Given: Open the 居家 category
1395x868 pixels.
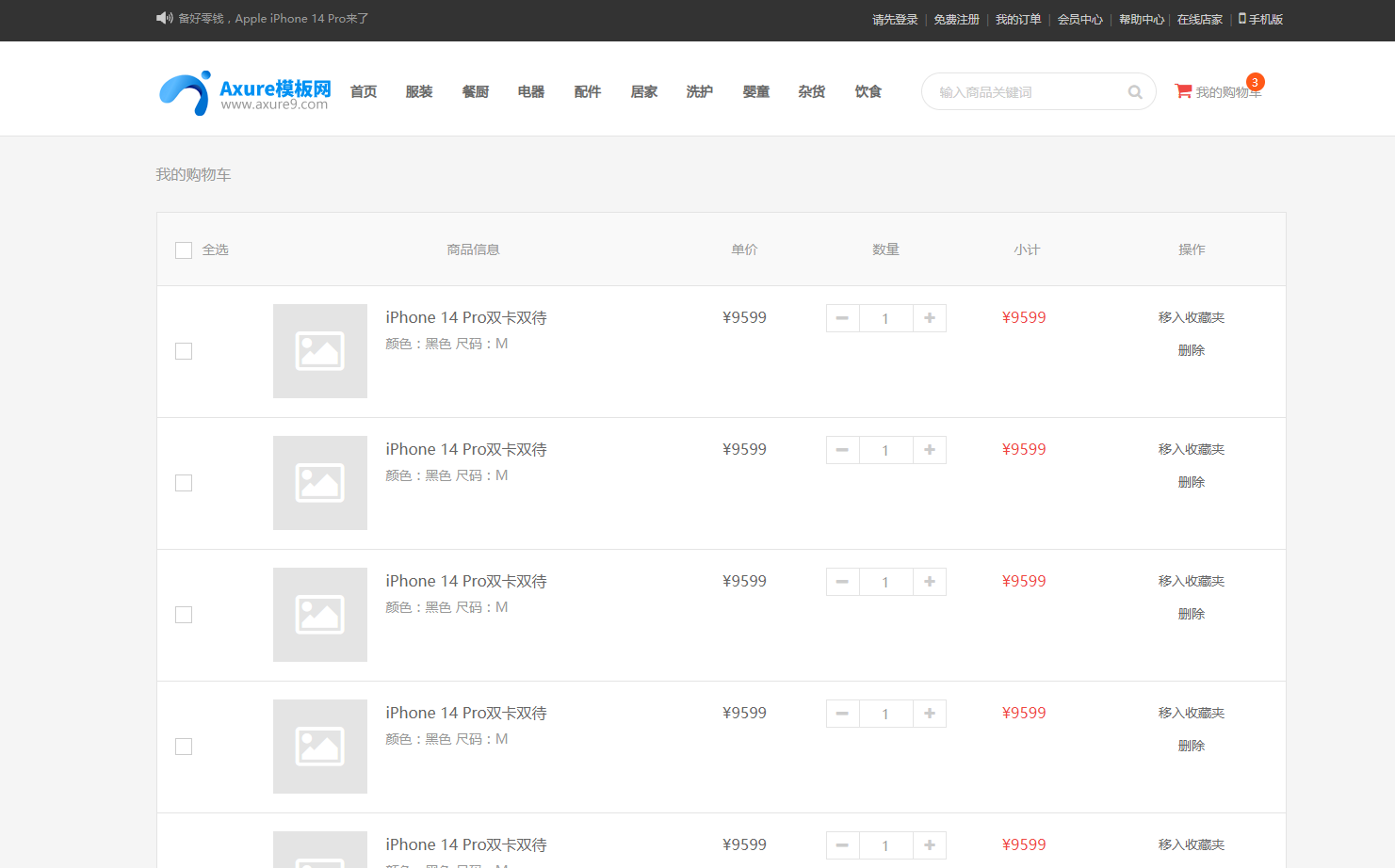Looking at the screenshot, I should (x=644, y=91).
